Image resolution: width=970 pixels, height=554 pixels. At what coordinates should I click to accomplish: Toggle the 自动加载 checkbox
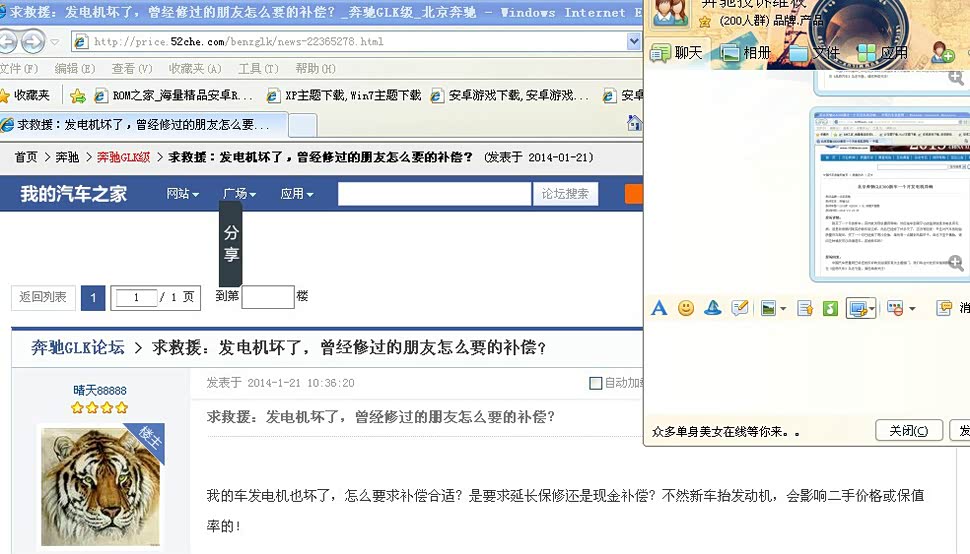click(595, 383)
